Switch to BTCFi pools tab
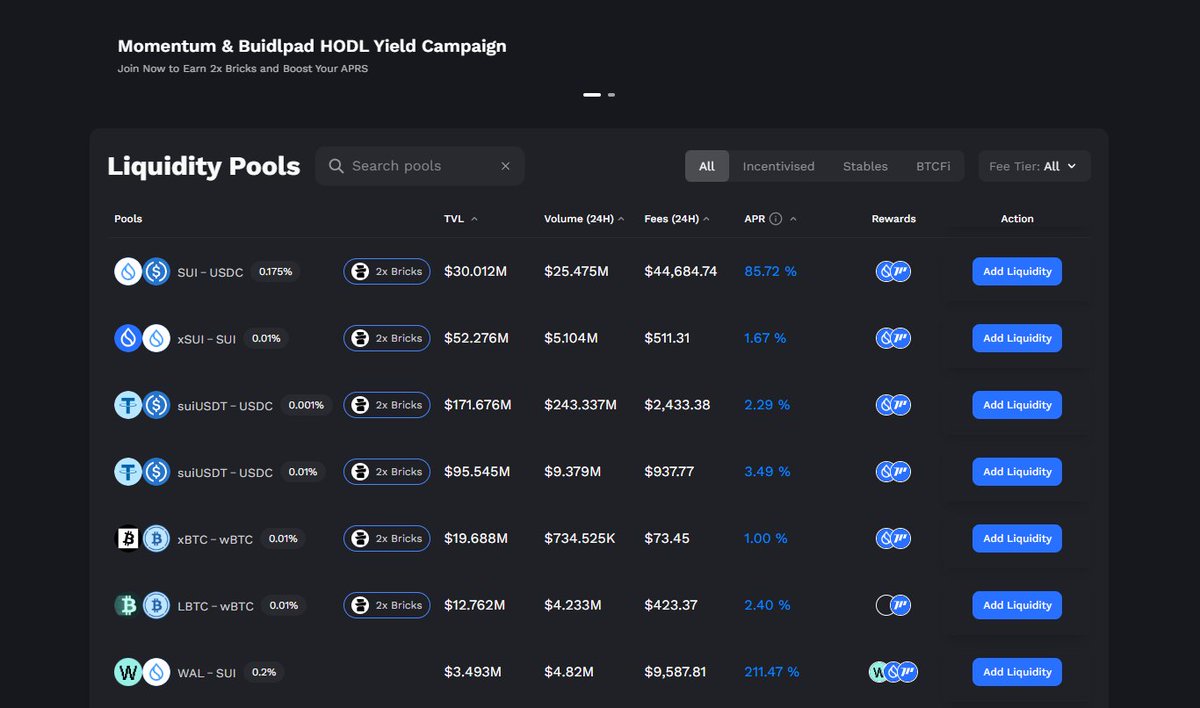 [x=933, y=166]
